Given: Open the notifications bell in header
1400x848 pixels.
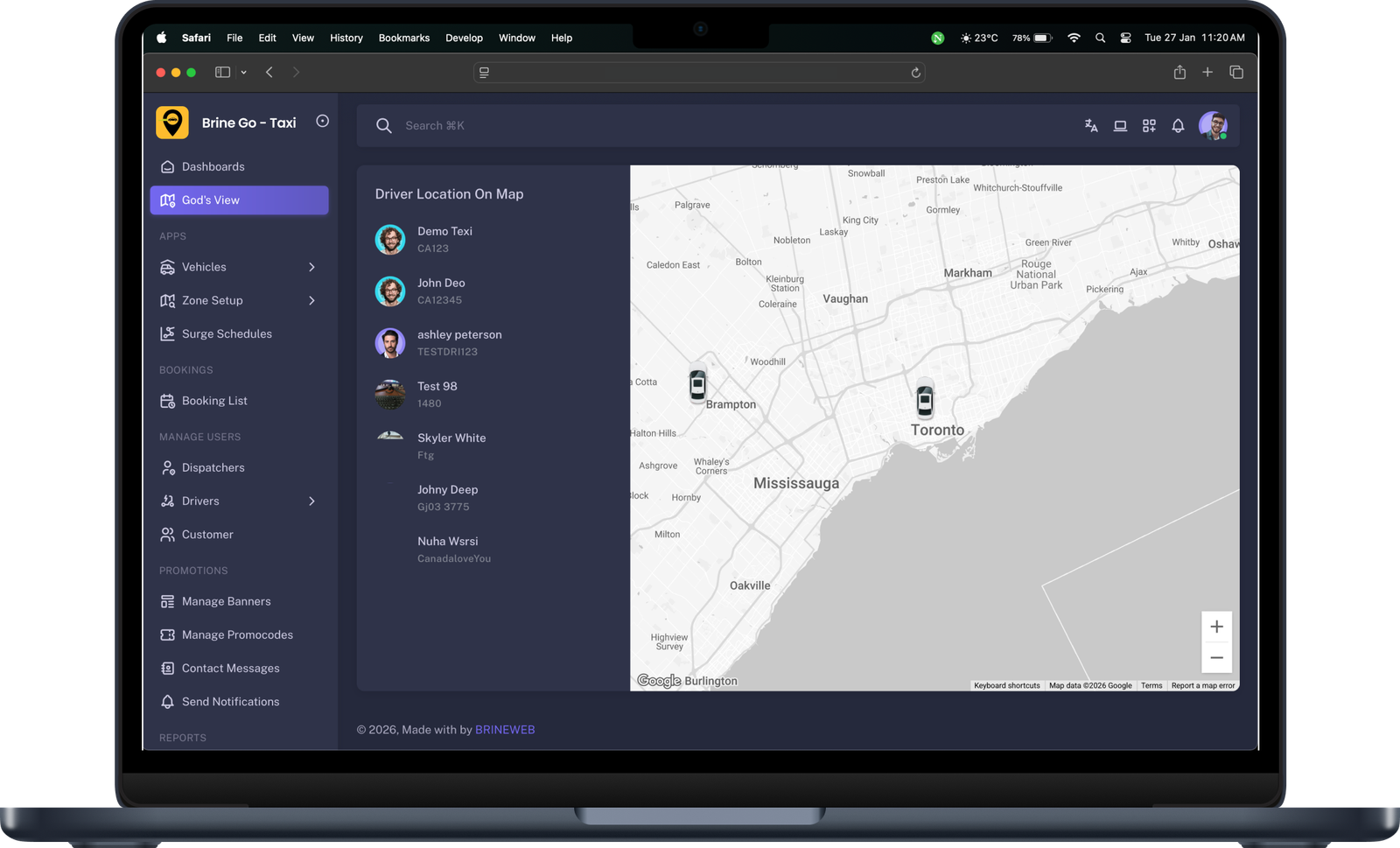Looking at the screenshot, I should pyautogui.click(x=1178, y=126).
